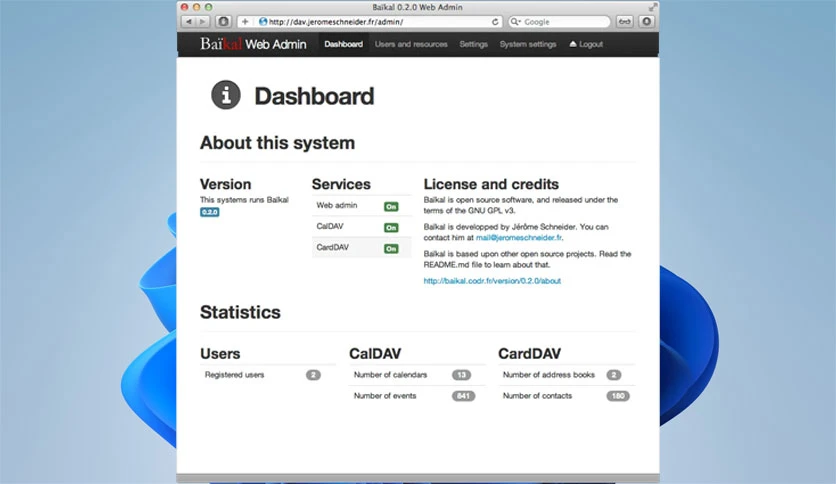Click the eject icon next to Logout

pyautogui.click(x=573, y=44)
